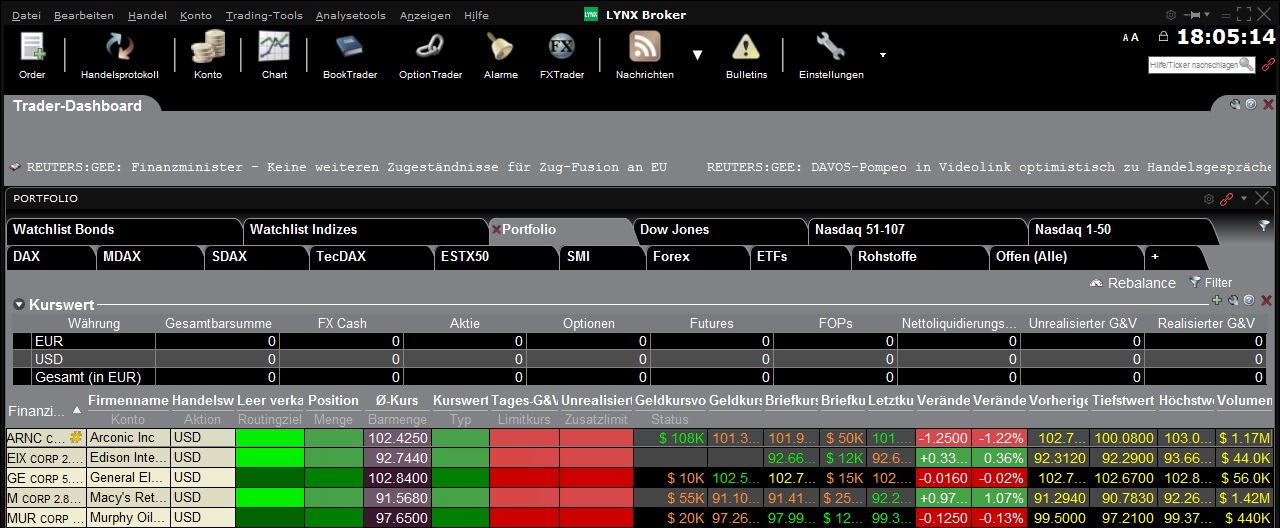Switch to the Dow Jones tab
This screenshot has height=528, width=1280.
[674, 229]
